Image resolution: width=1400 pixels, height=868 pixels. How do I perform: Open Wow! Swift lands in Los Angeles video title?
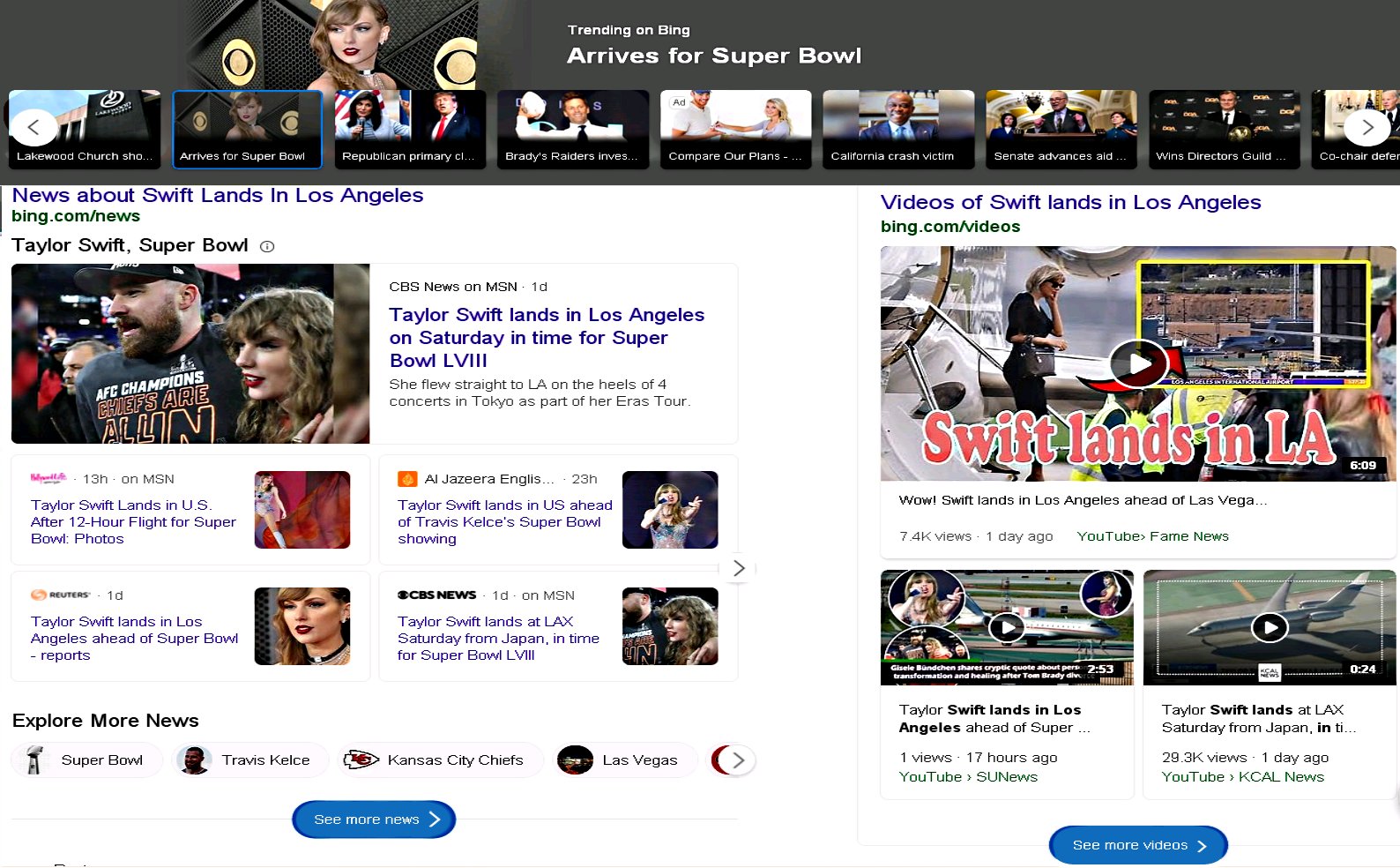pos(1083,500)
